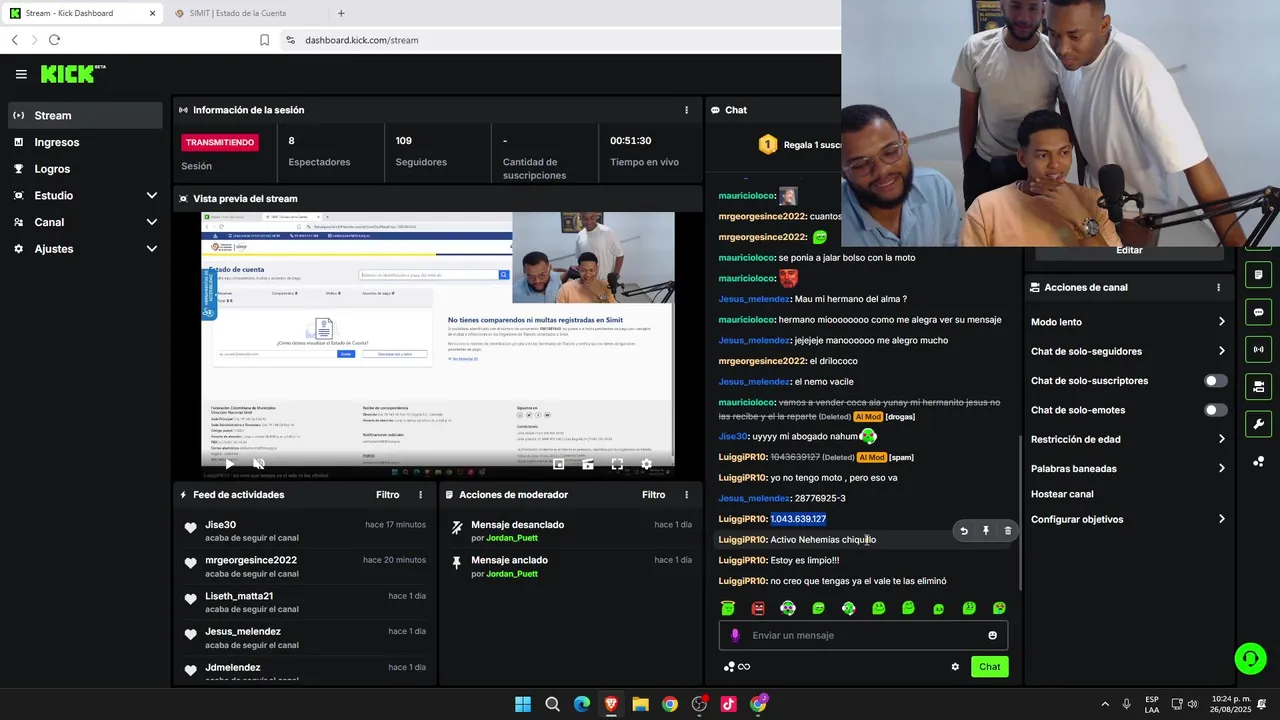
Task: Click the microphone icon in message box
Action: click(x=735, y=635)
